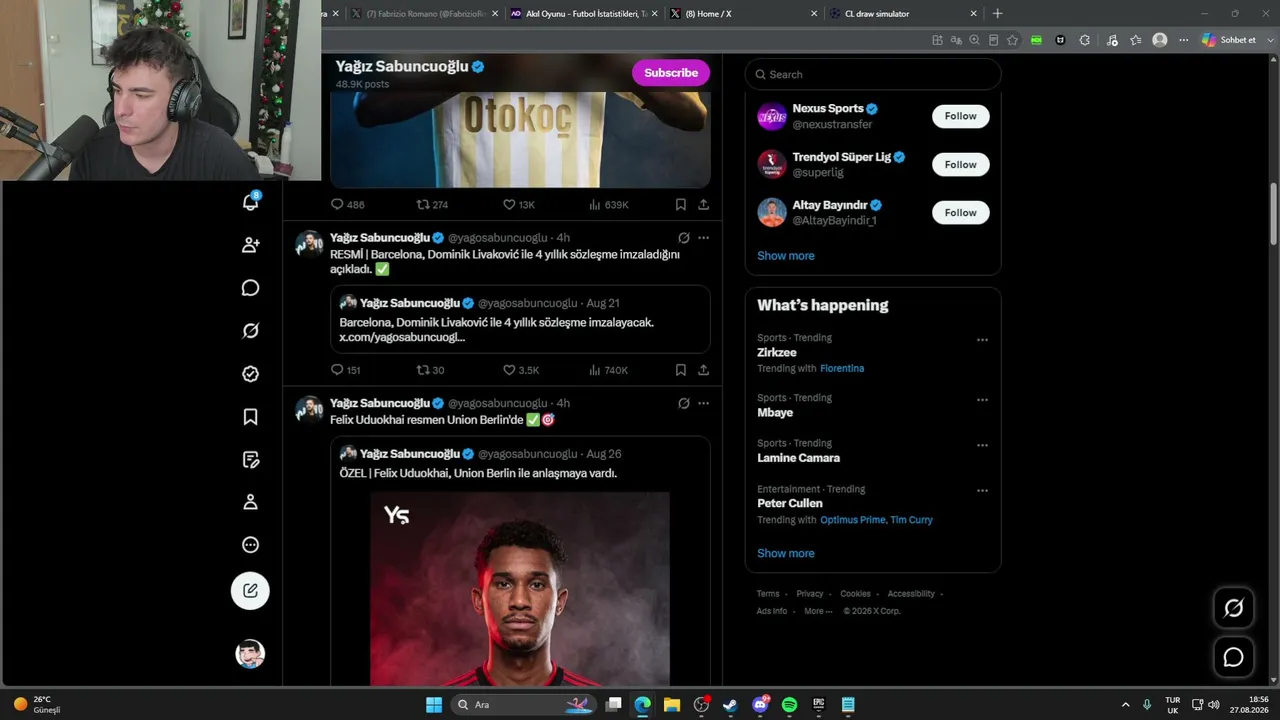Open more options for Peter Cullen trend
1280x720 pixels.
(x=982, y=491)
